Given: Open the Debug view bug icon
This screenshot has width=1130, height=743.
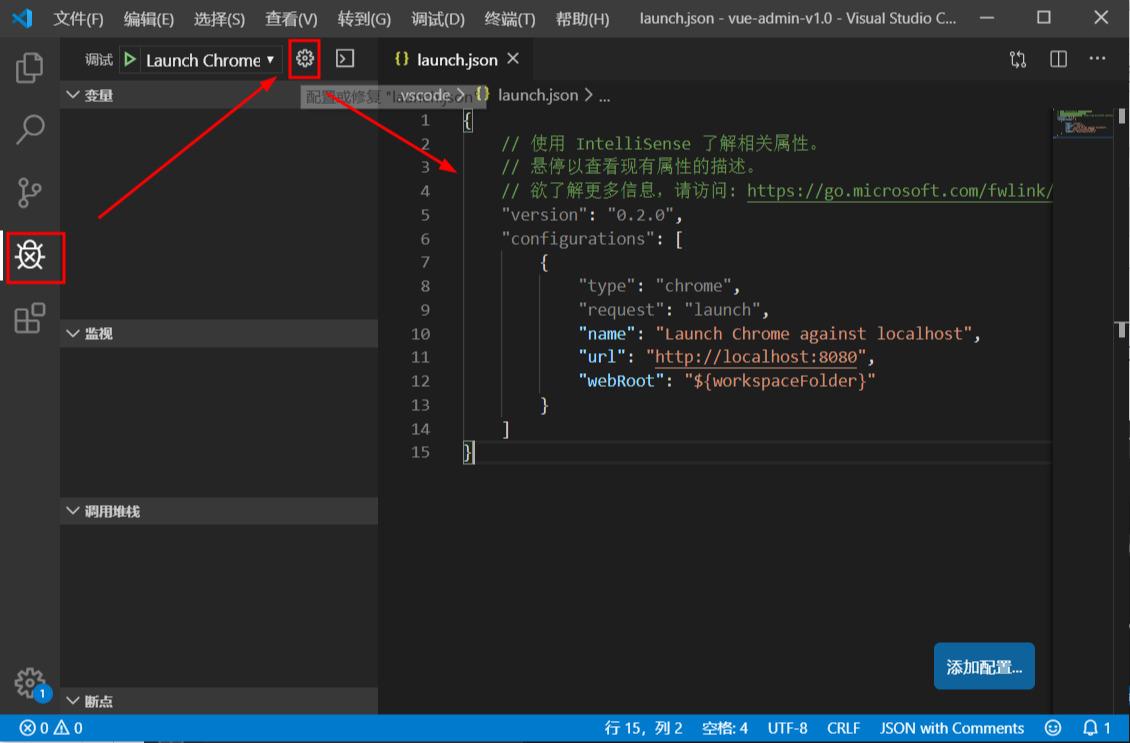Looking at the screenshot, I should click(x=30, y=255).
